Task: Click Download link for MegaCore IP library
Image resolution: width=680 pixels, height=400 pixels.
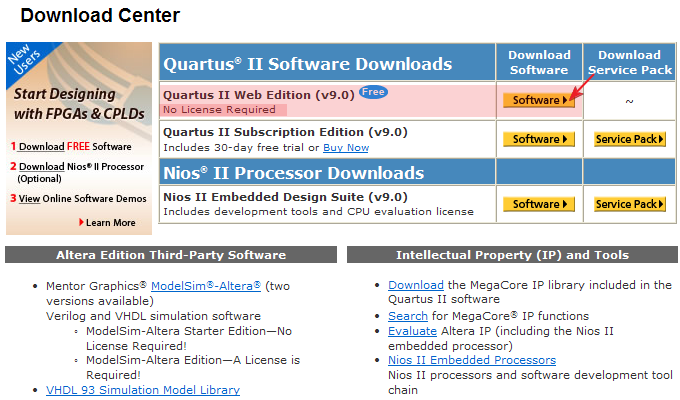Action: (415, 285)
